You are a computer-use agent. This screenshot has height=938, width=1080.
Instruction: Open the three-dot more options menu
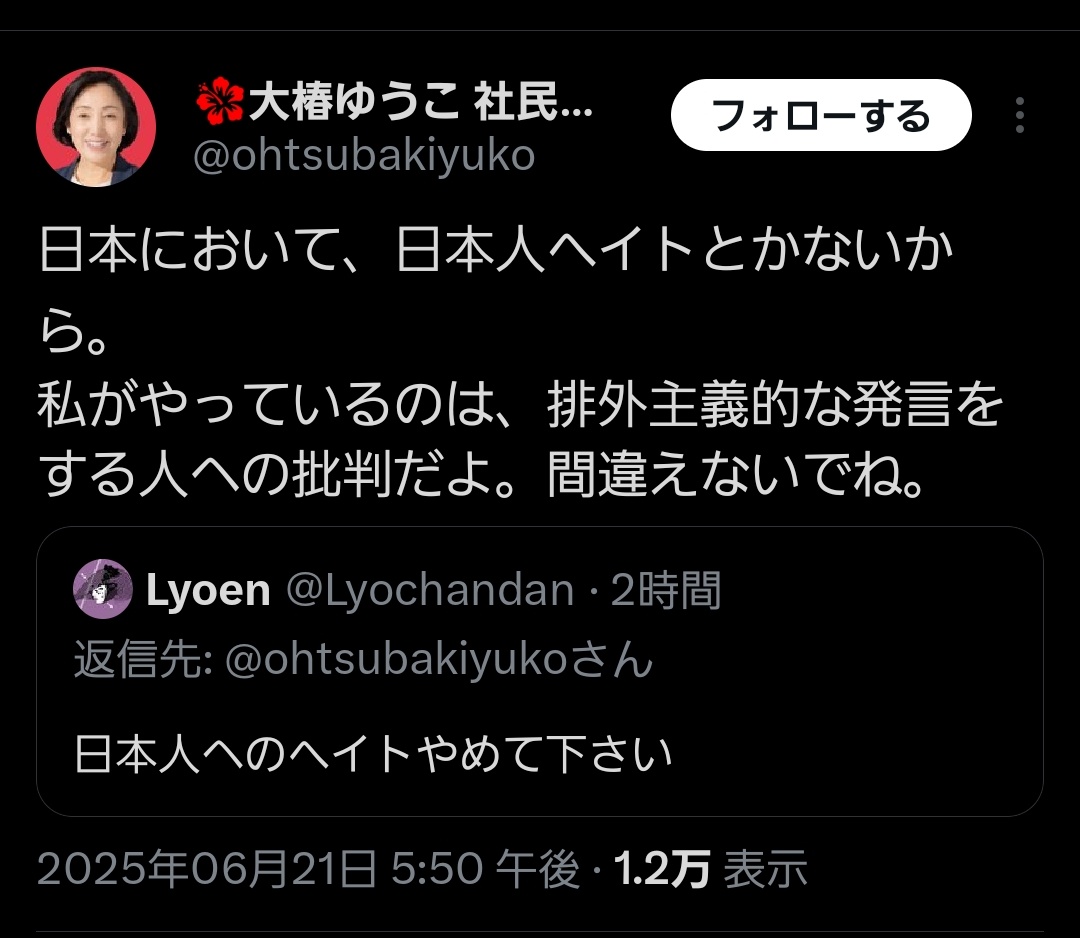point(1019,115)
